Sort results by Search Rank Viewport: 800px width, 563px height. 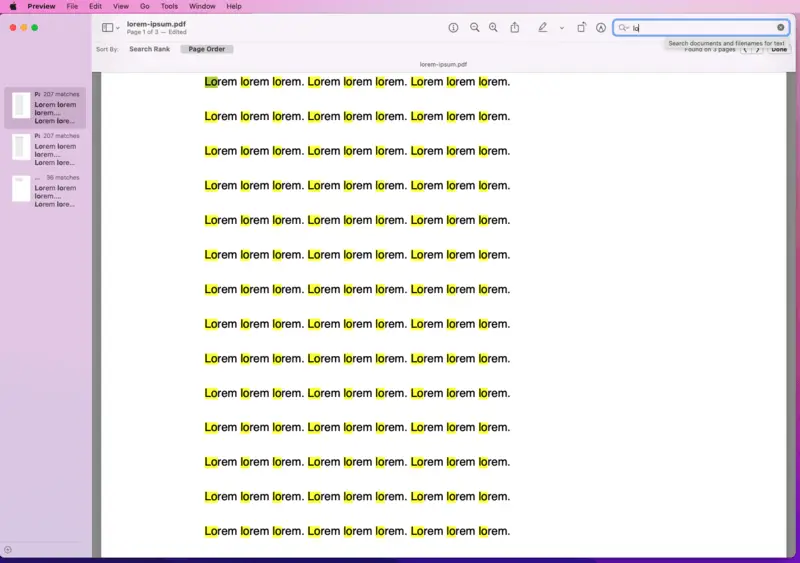149,49
